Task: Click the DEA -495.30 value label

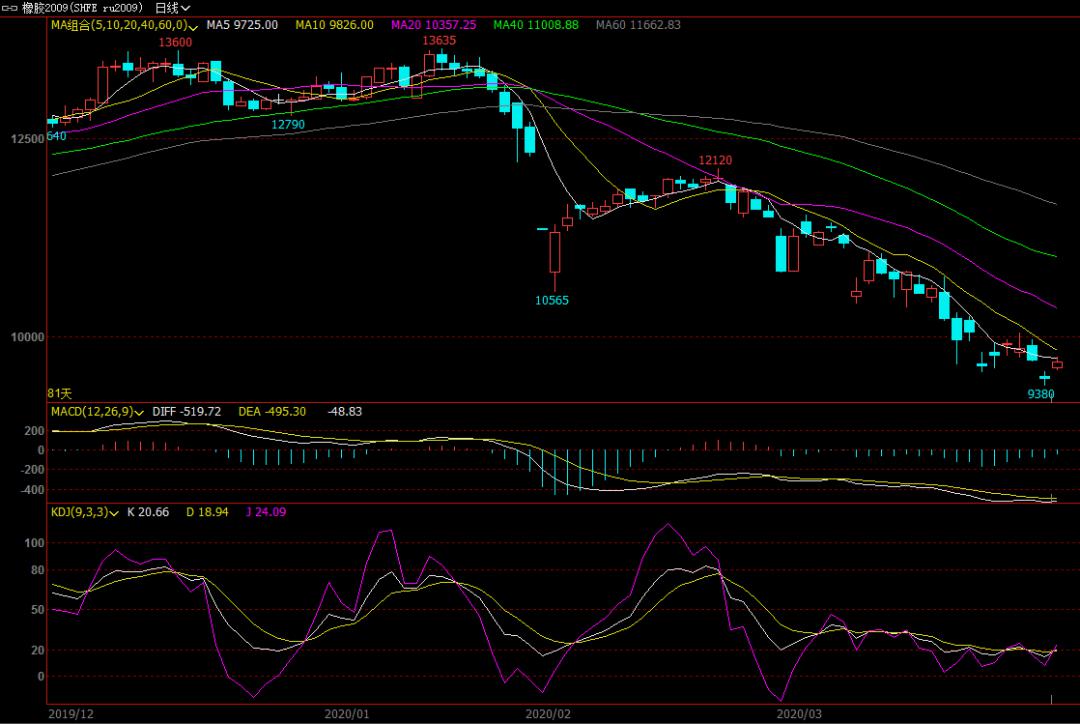Action: pyautogui.click(x=272, y=412)
